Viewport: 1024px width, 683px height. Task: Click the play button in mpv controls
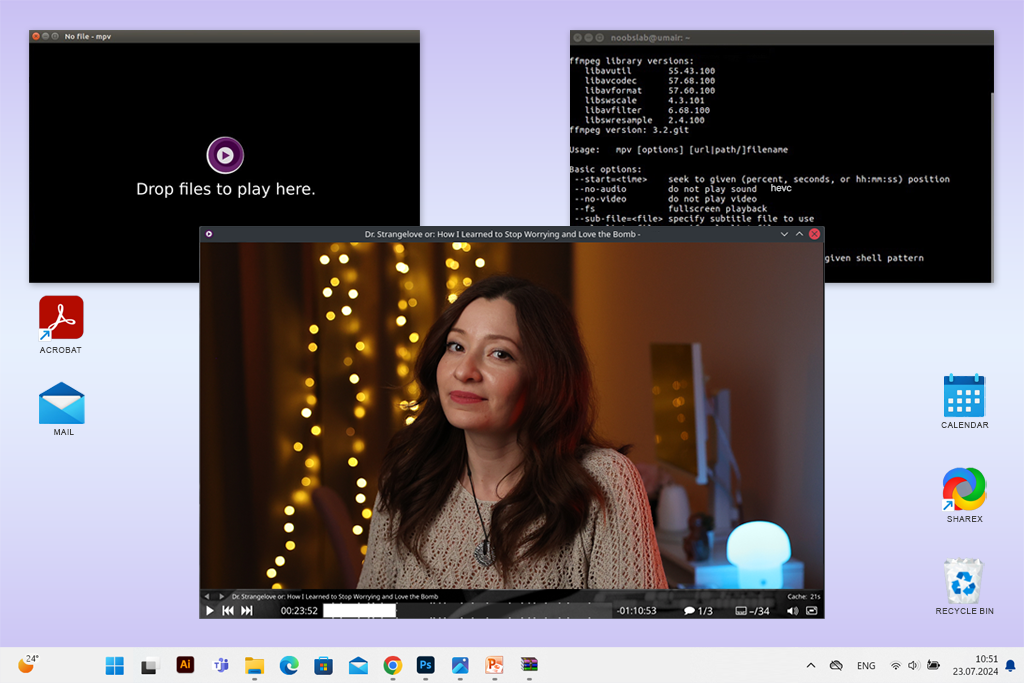[x=210, y=611]
